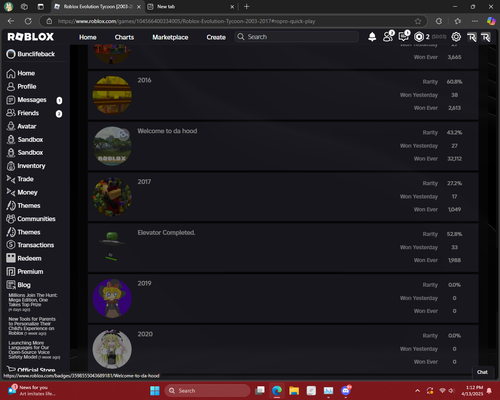
Task: Open Inventory in the sidebar
Action: pyautogui.click(x=26, y=166)
